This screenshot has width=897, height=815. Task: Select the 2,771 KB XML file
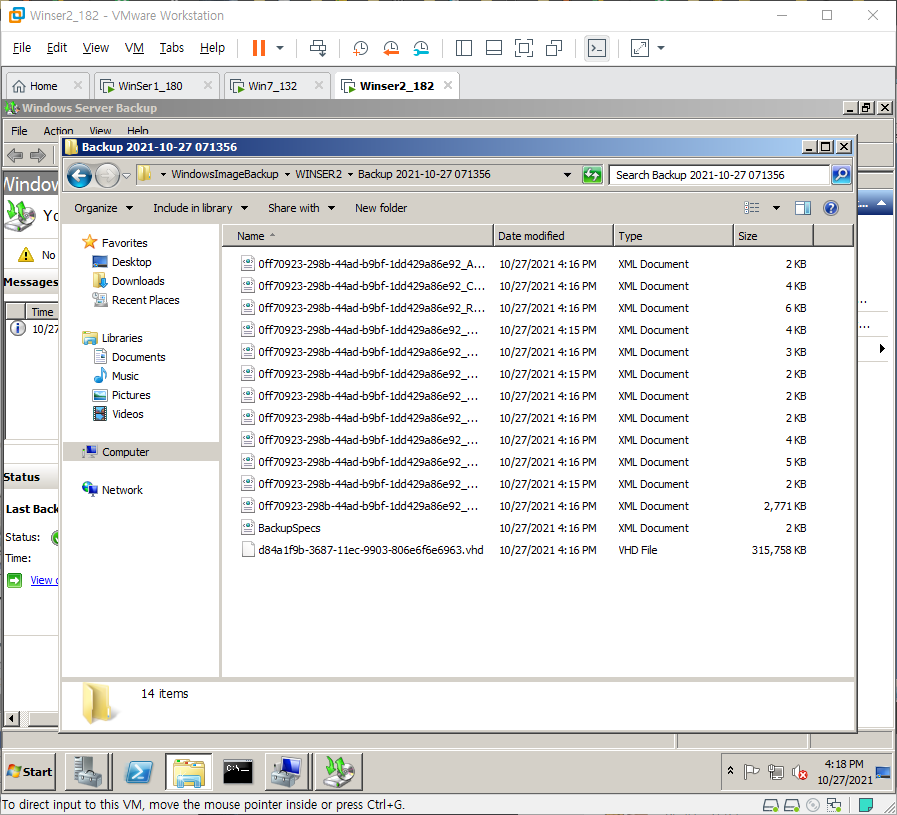(x=367, y=506)
